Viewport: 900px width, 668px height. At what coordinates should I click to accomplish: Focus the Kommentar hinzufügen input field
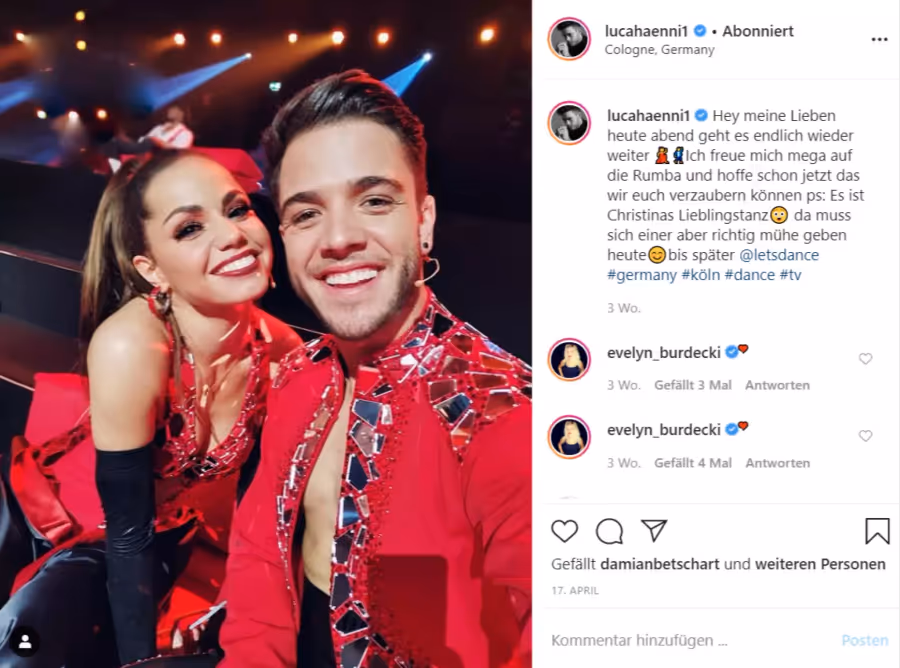click(x=689, y=640)
